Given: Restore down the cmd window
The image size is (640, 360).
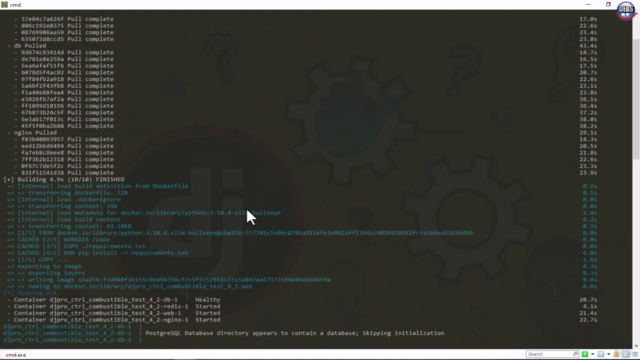Looking at the screenshot, I should pos(608,4).
